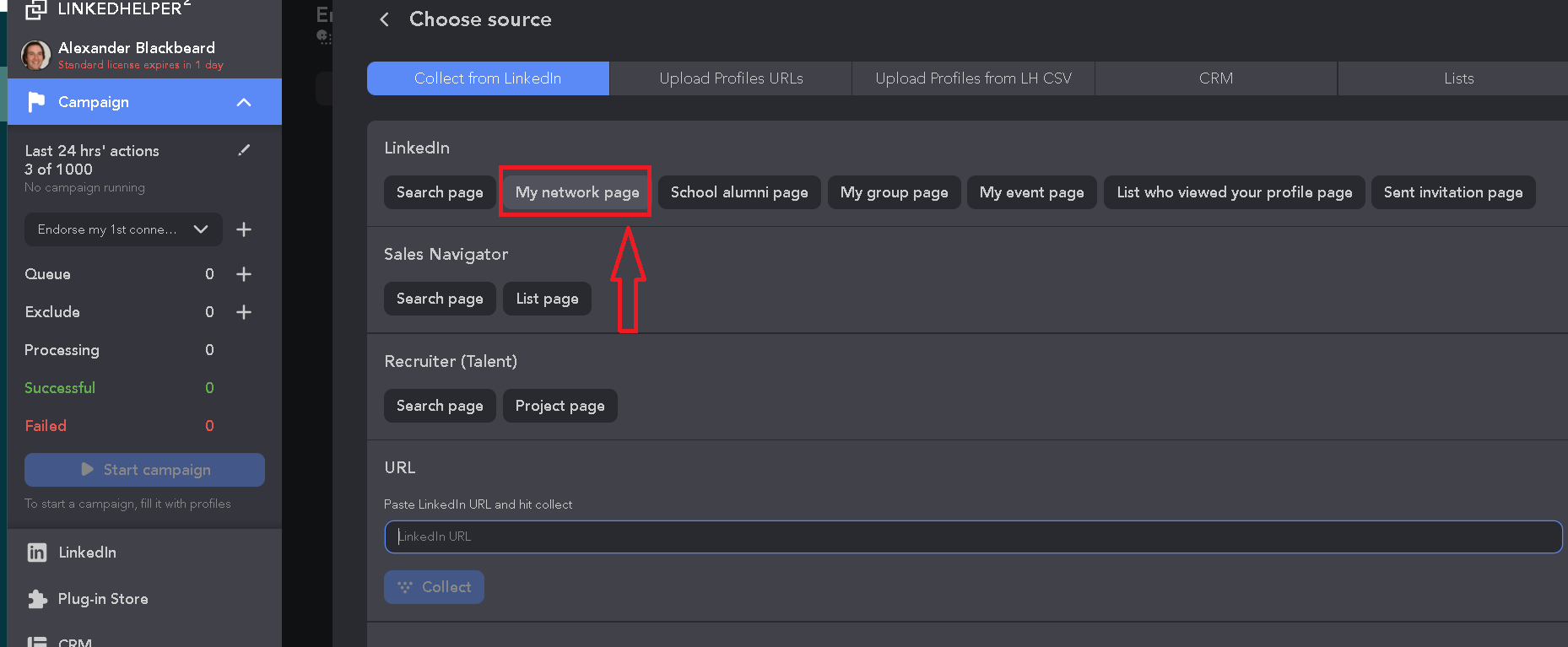Add a new campaign with the plus icon
The image size is (1568, 647).
244,229
